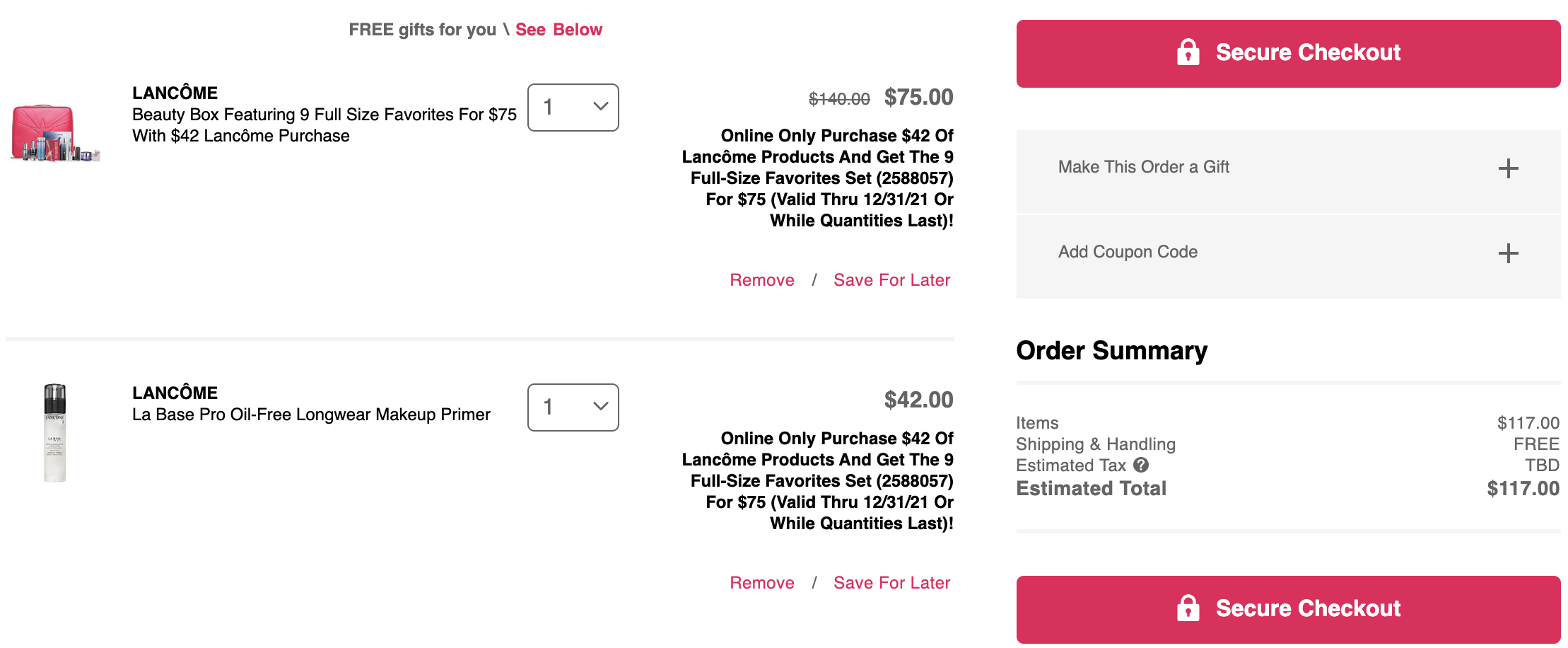The height and width of the screenshot is (648, 1568).
Task: Click the Estimated Tax question mark help icon
Action: (1141, 465)
